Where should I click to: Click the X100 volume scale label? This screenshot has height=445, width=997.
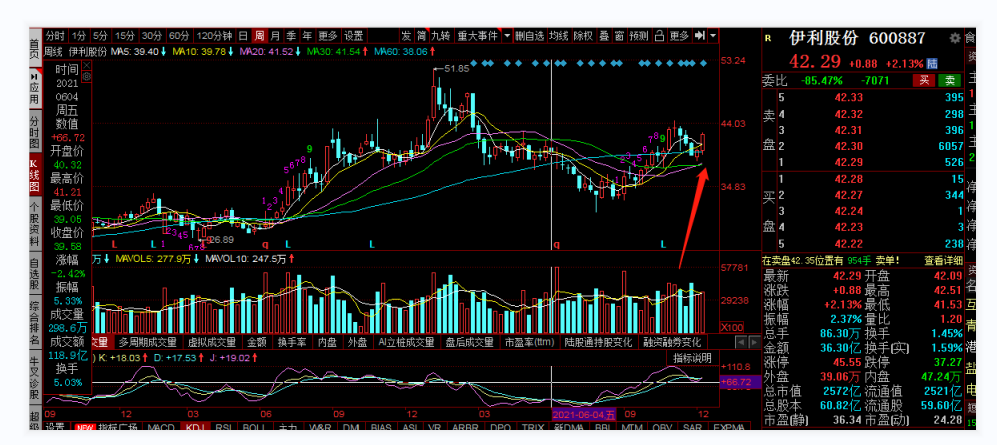tap(732, 327)
